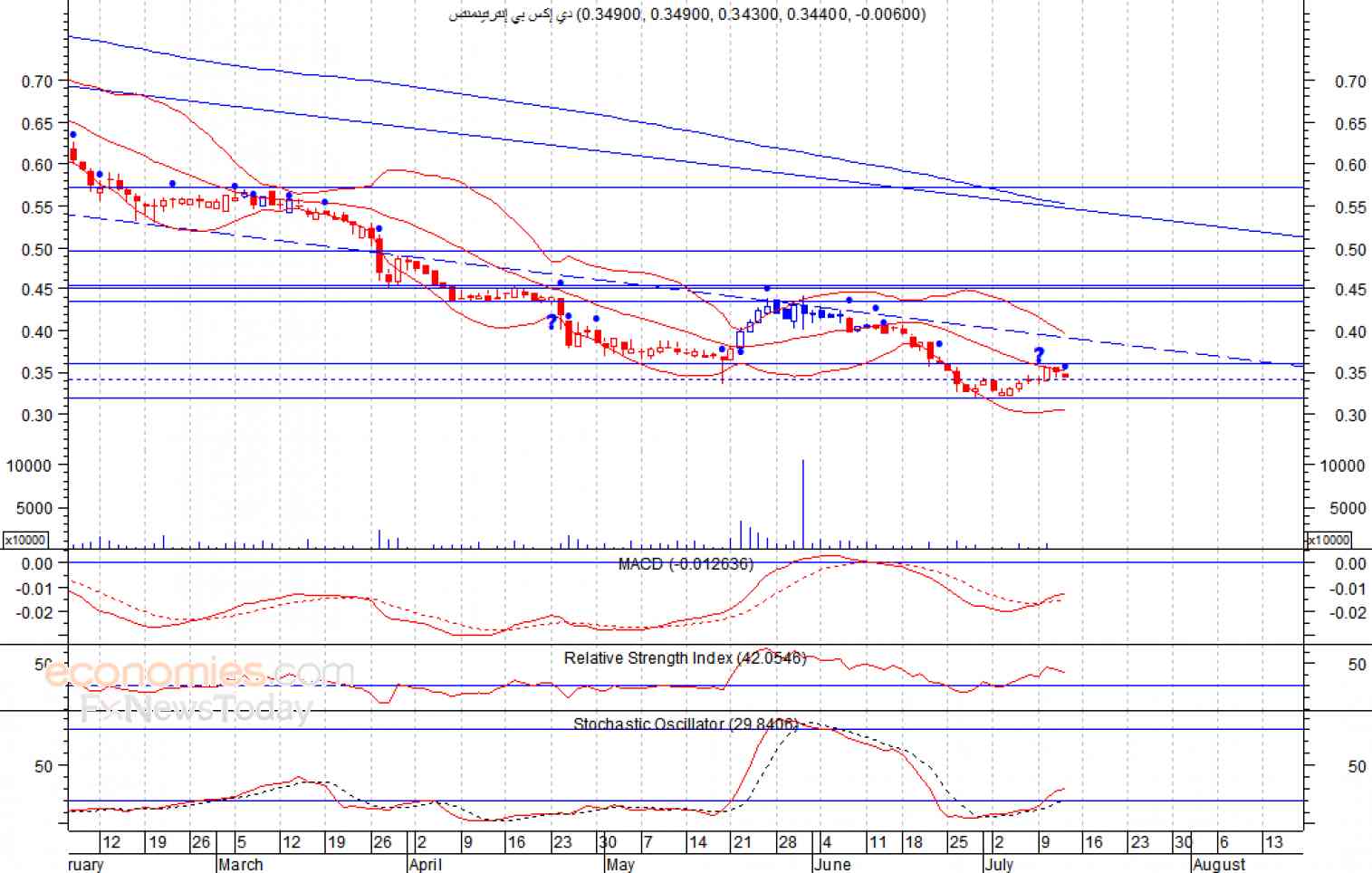The width and height of the screenshot is (1372, 873).
Task: Click the chart title with OHLC values
Action: (x=687, y=14)
